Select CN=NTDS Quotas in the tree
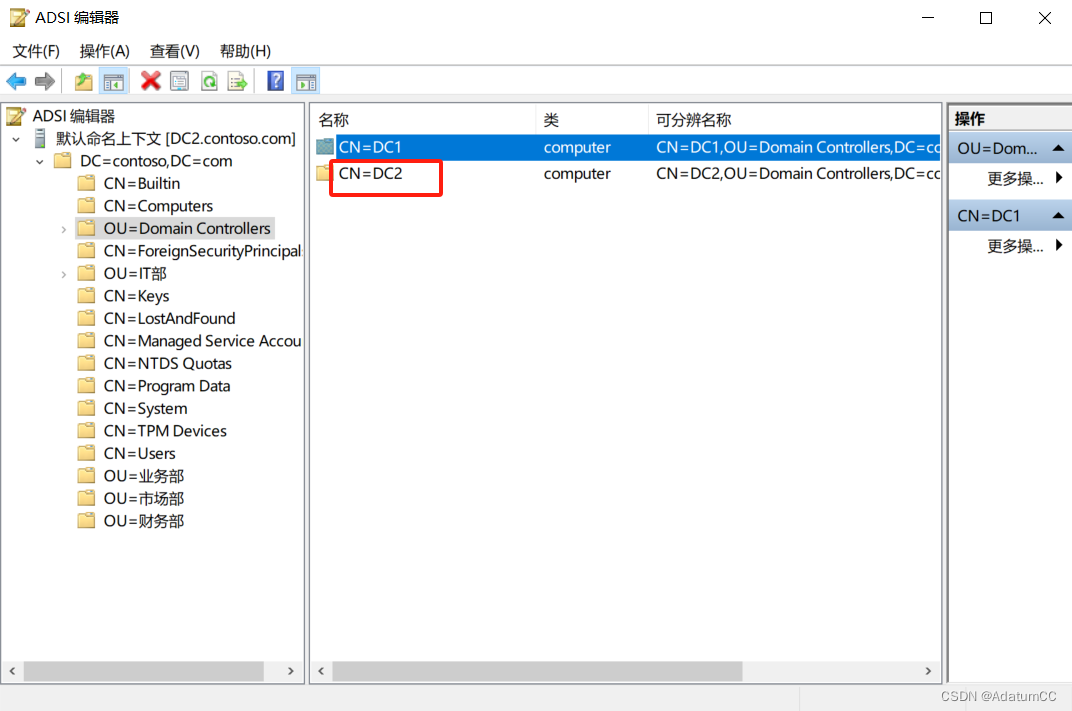Image resolution: width=1072 pixels, height=711 pixels. coord(168,364)
